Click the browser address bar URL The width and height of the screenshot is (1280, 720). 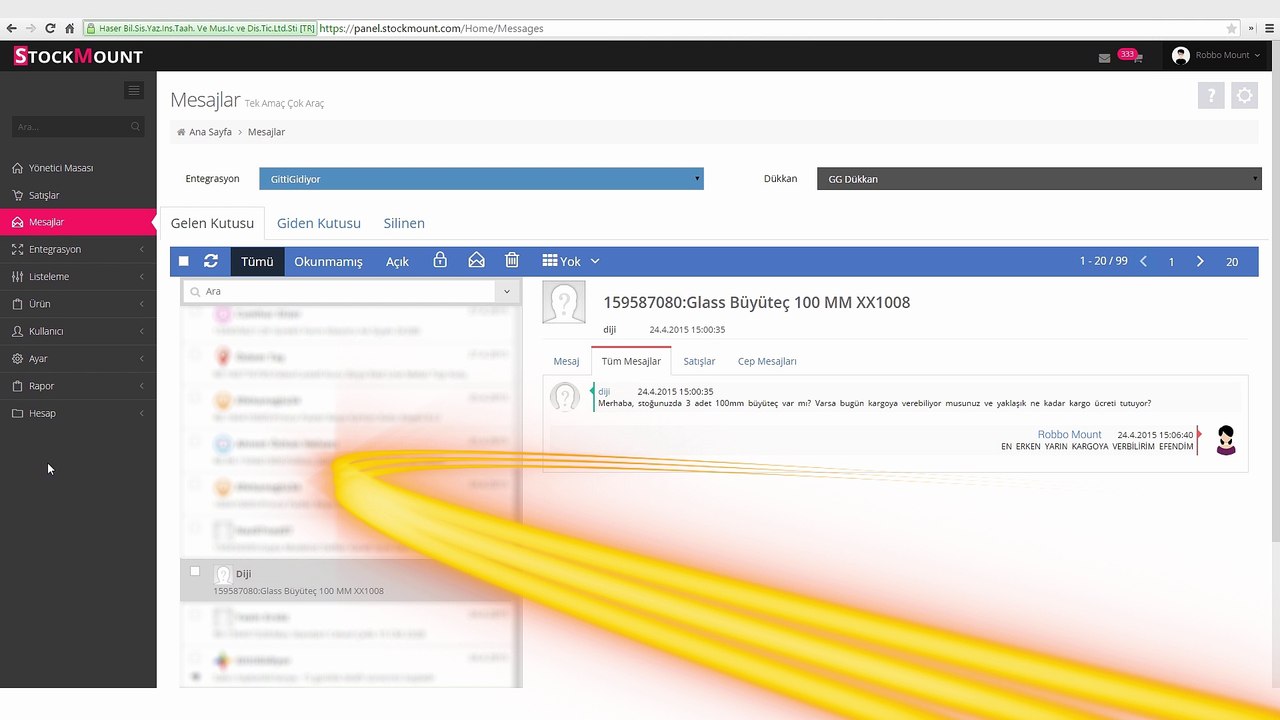[432, 28]
